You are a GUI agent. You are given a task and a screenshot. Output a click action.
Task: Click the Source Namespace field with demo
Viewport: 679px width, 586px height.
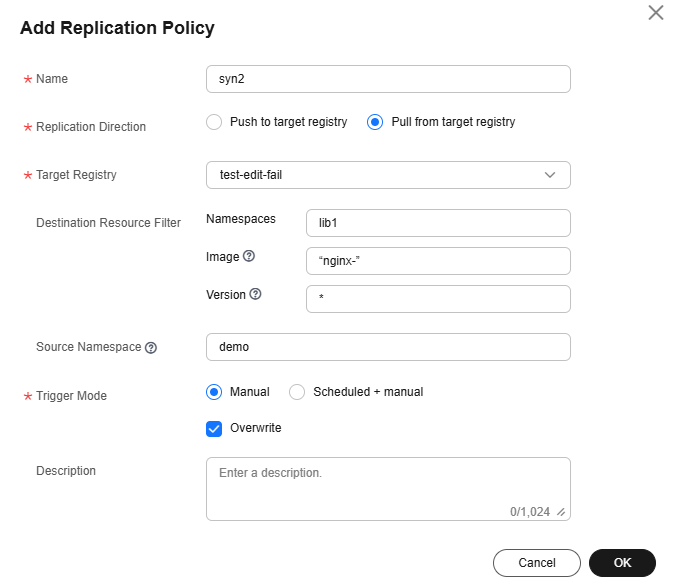(x=387, y=347)
